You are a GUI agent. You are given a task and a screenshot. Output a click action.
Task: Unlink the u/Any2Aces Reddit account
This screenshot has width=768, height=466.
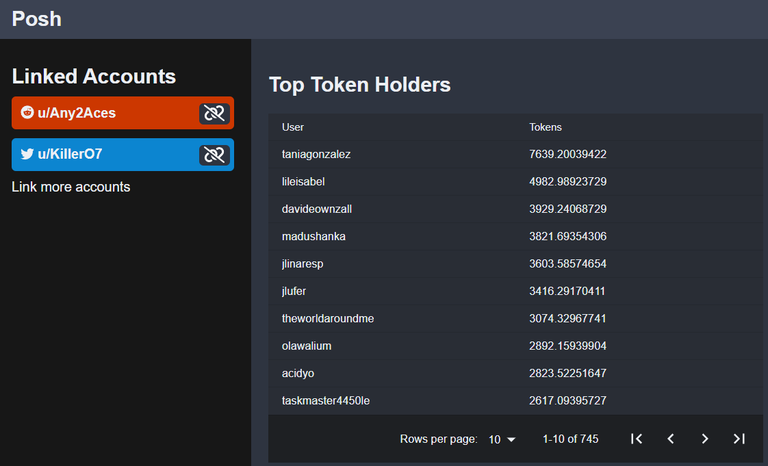click(214, 113)
